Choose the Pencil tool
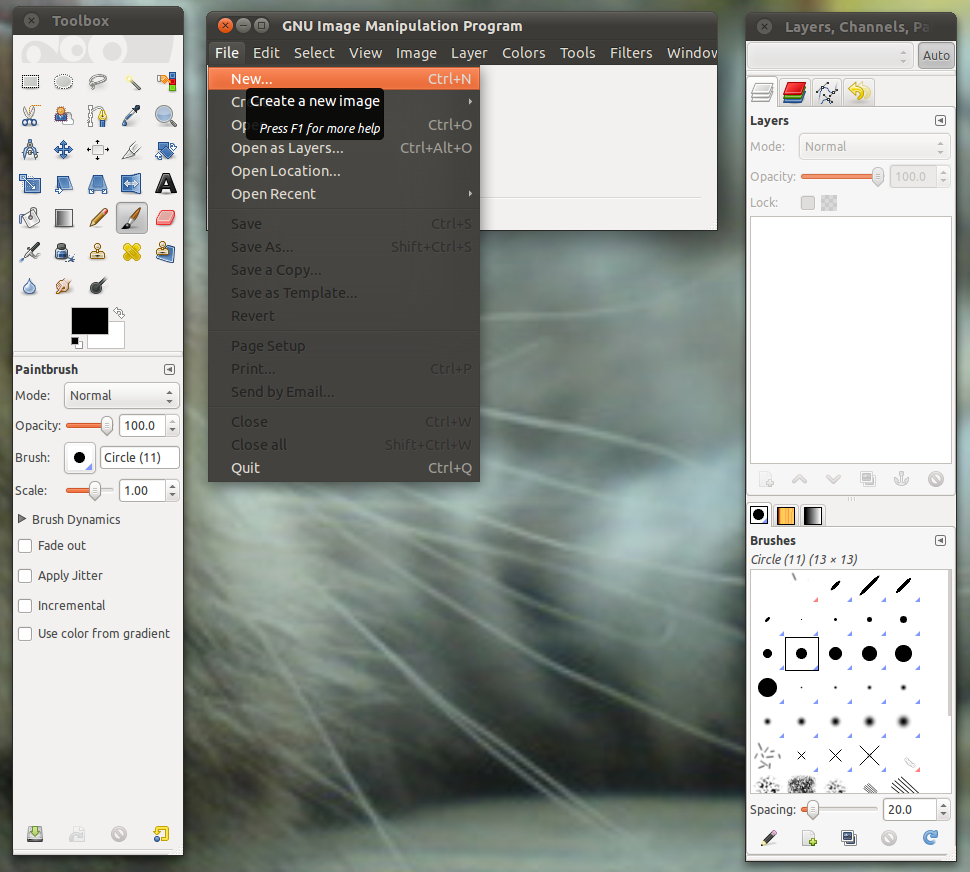This screenshot has width=970, height=872. pyautogui.click(x=98, y=217)
